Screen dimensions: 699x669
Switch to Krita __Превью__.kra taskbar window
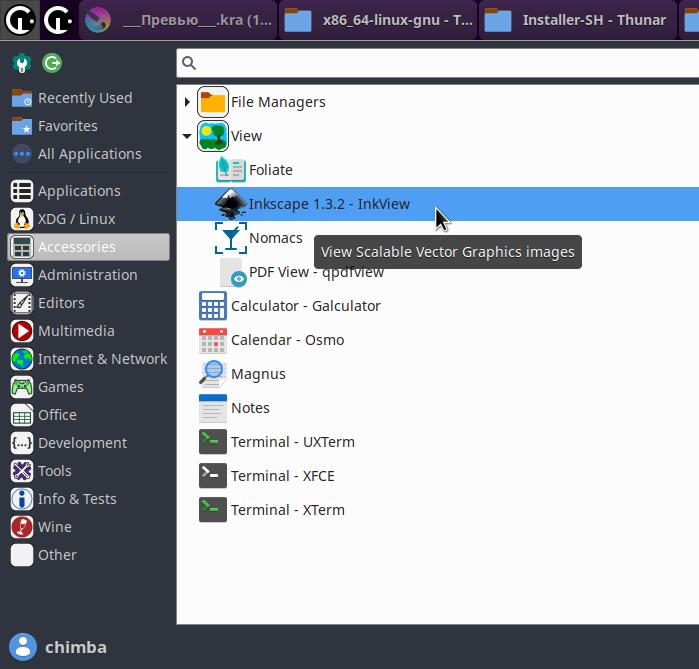click(x=178, y=20)
